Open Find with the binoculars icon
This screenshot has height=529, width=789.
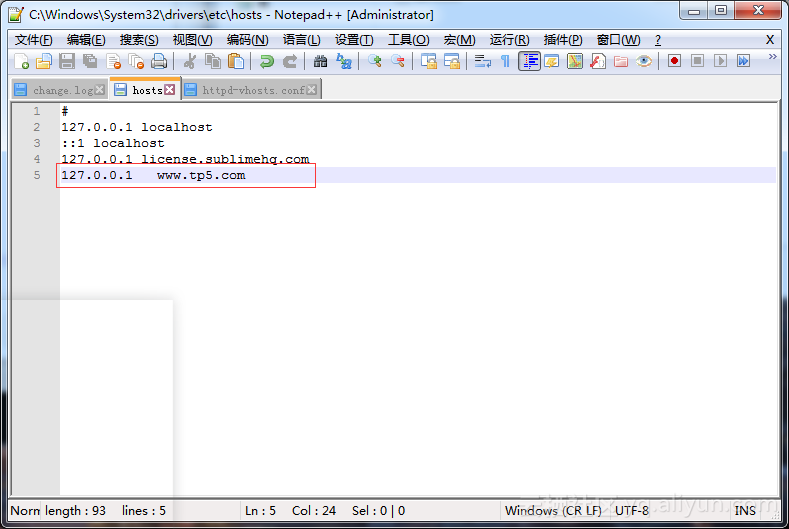coord(320,61)
